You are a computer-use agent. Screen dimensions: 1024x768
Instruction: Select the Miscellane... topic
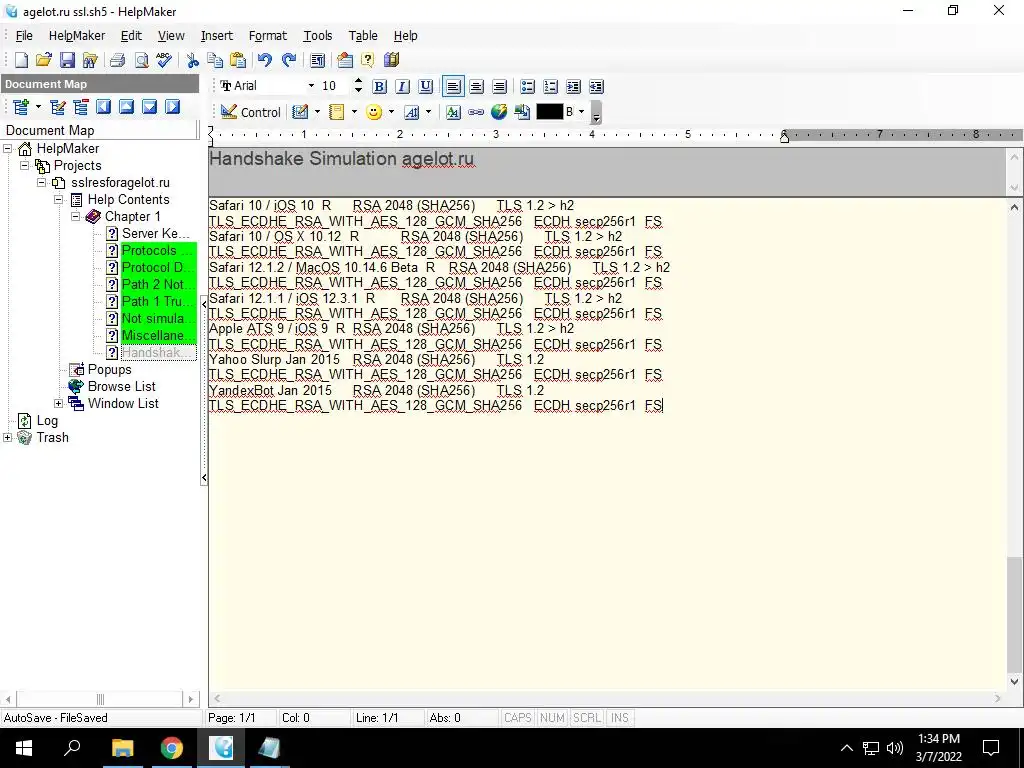pos(159,335)
